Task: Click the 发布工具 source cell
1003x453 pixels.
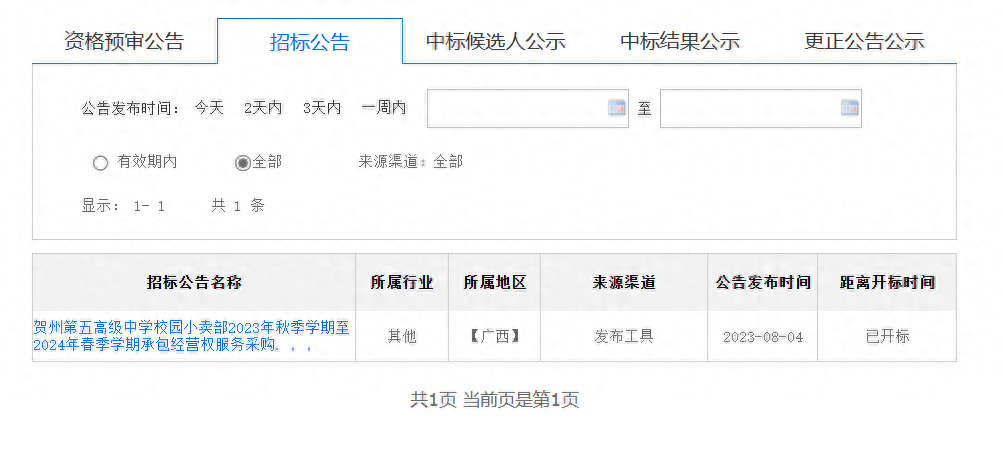Action: (624, 337)
